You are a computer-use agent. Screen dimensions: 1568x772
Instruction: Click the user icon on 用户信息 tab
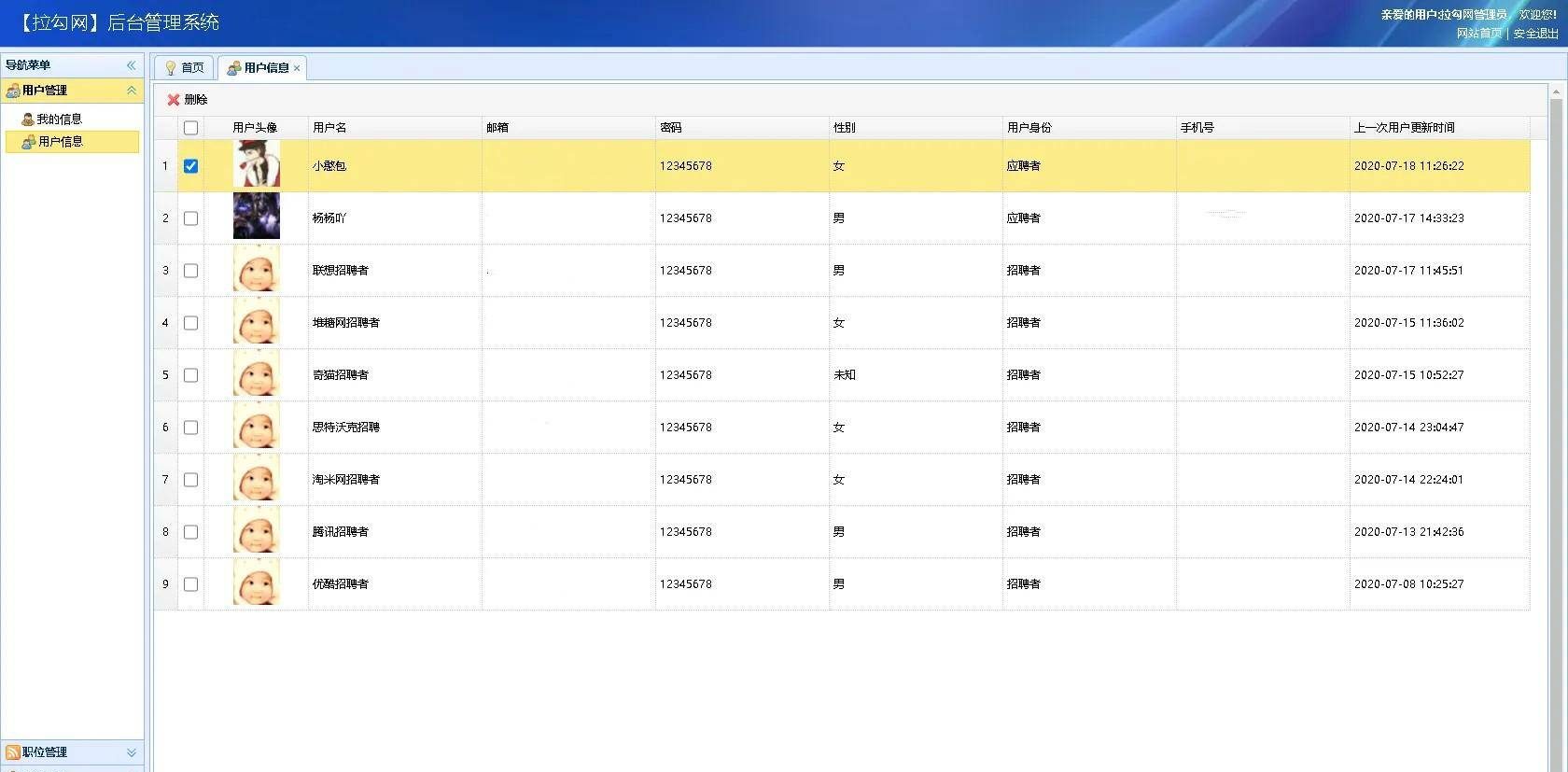[234, 68]
